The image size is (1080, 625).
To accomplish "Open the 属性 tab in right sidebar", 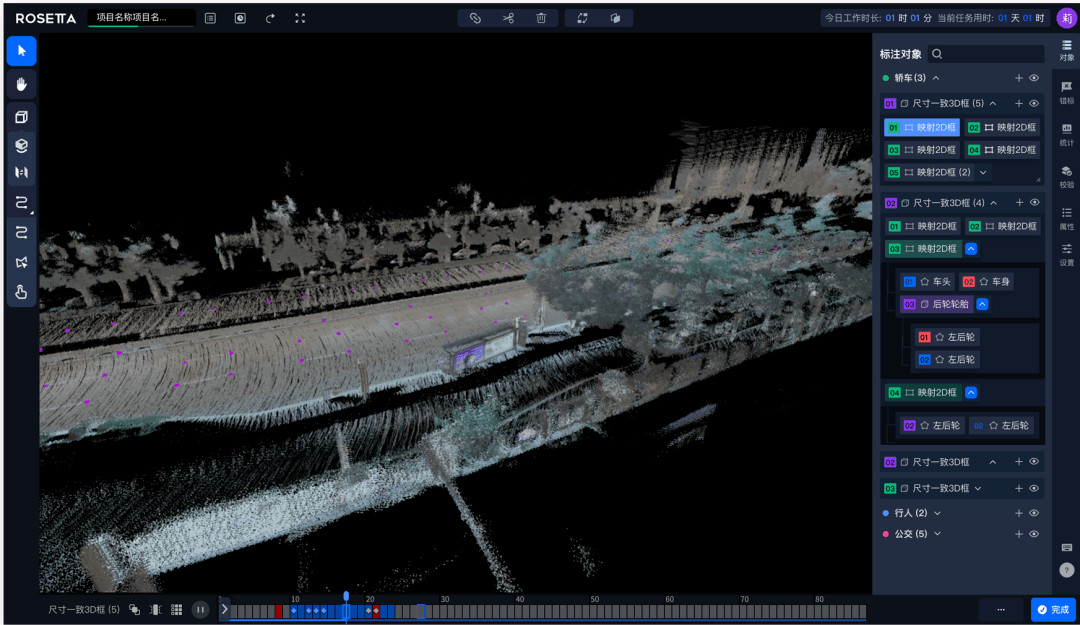I will point(1067,218).
